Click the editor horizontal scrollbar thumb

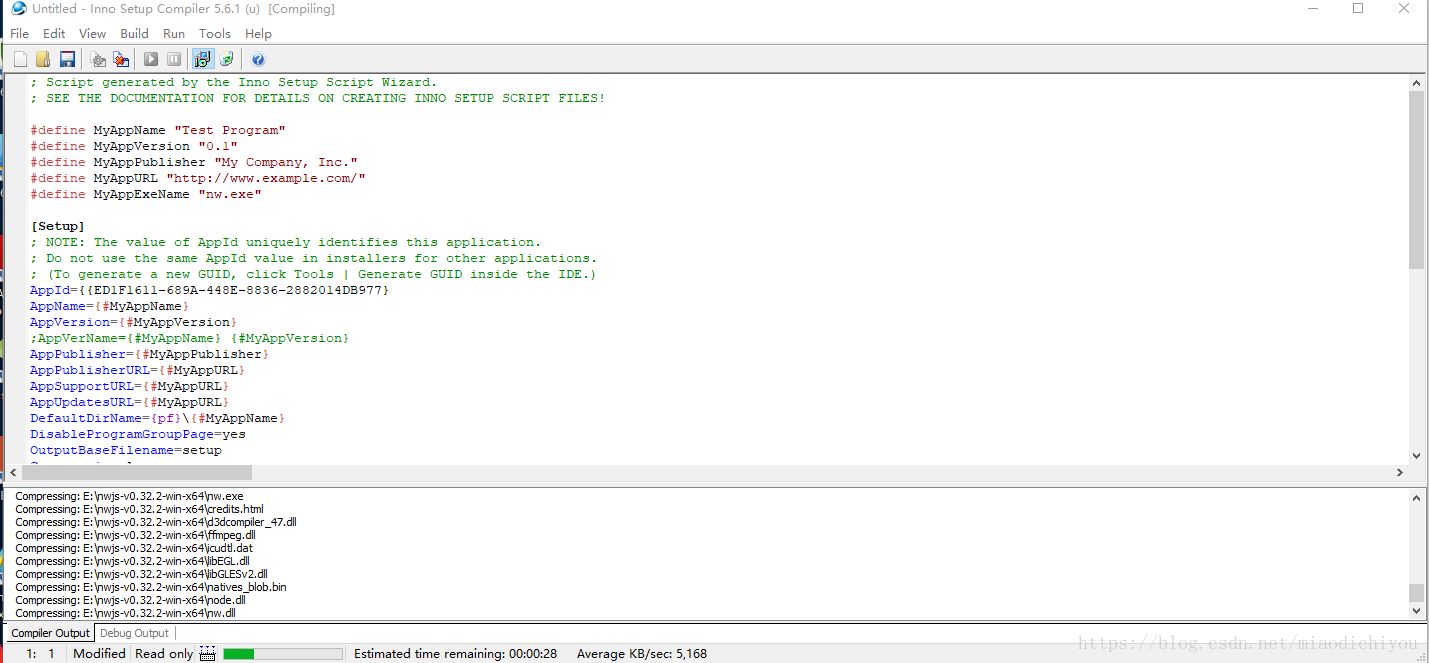pyautogui.click(x=136, y=472)
